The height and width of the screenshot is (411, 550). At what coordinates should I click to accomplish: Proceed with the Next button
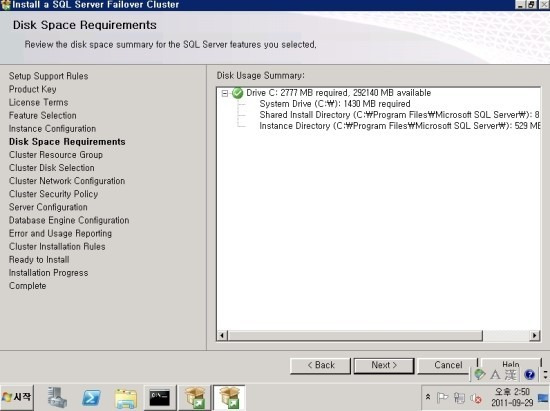point(384,365)
